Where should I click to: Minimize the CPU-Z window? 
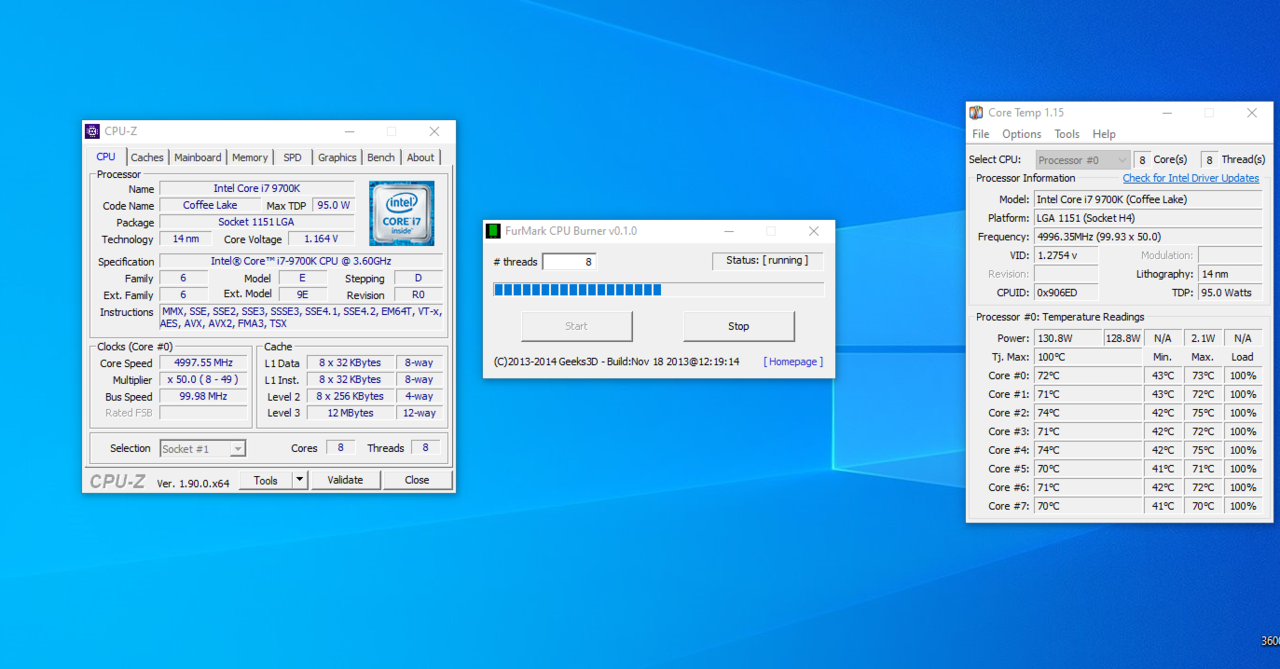pos(349,131)
